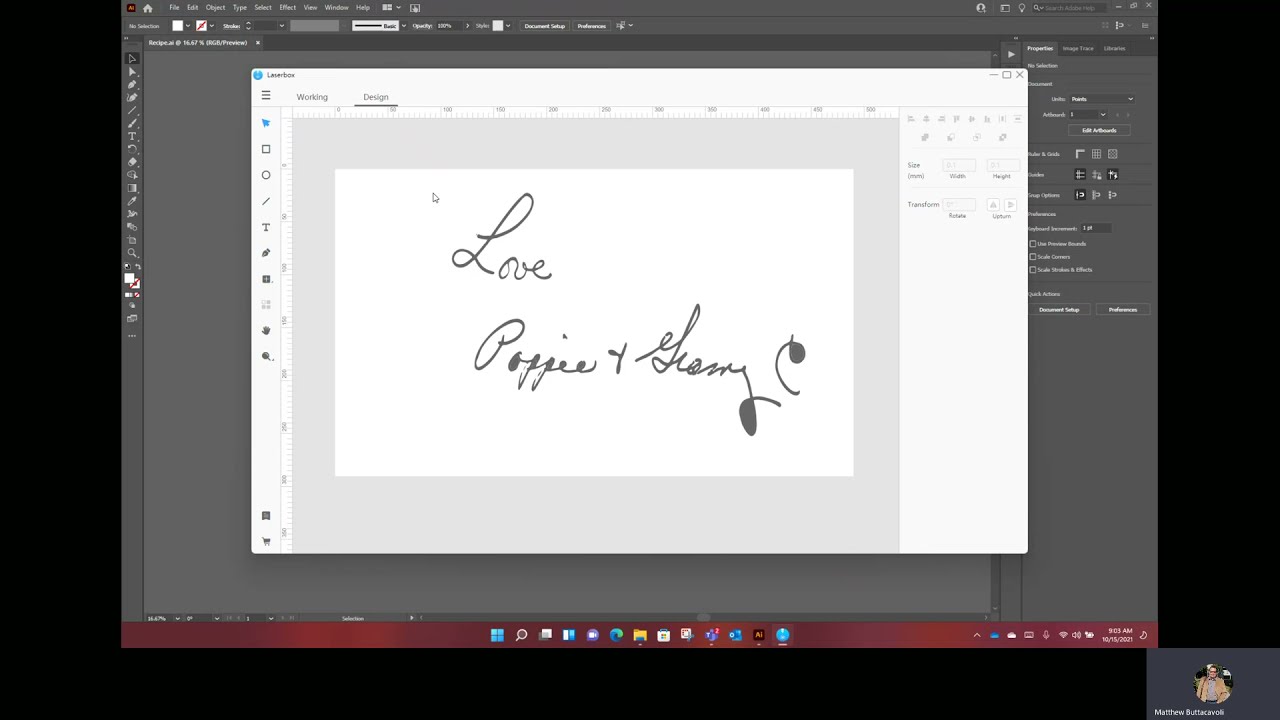Image resolution: width=1280 pixels, height=720 pixels.
Task: Open the File menu
Action: [174, 8]
